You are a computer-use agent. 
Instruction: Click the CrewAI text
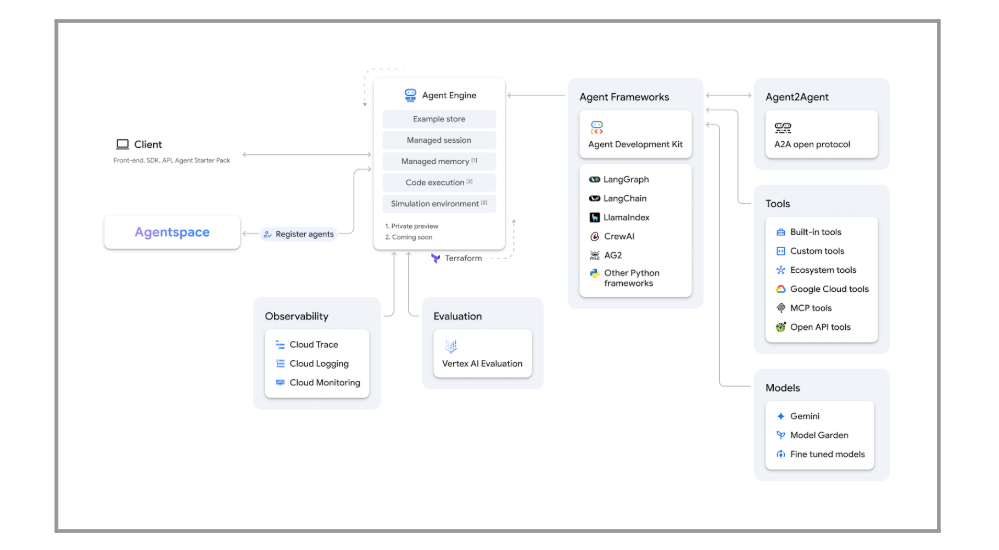click(619, 236)
